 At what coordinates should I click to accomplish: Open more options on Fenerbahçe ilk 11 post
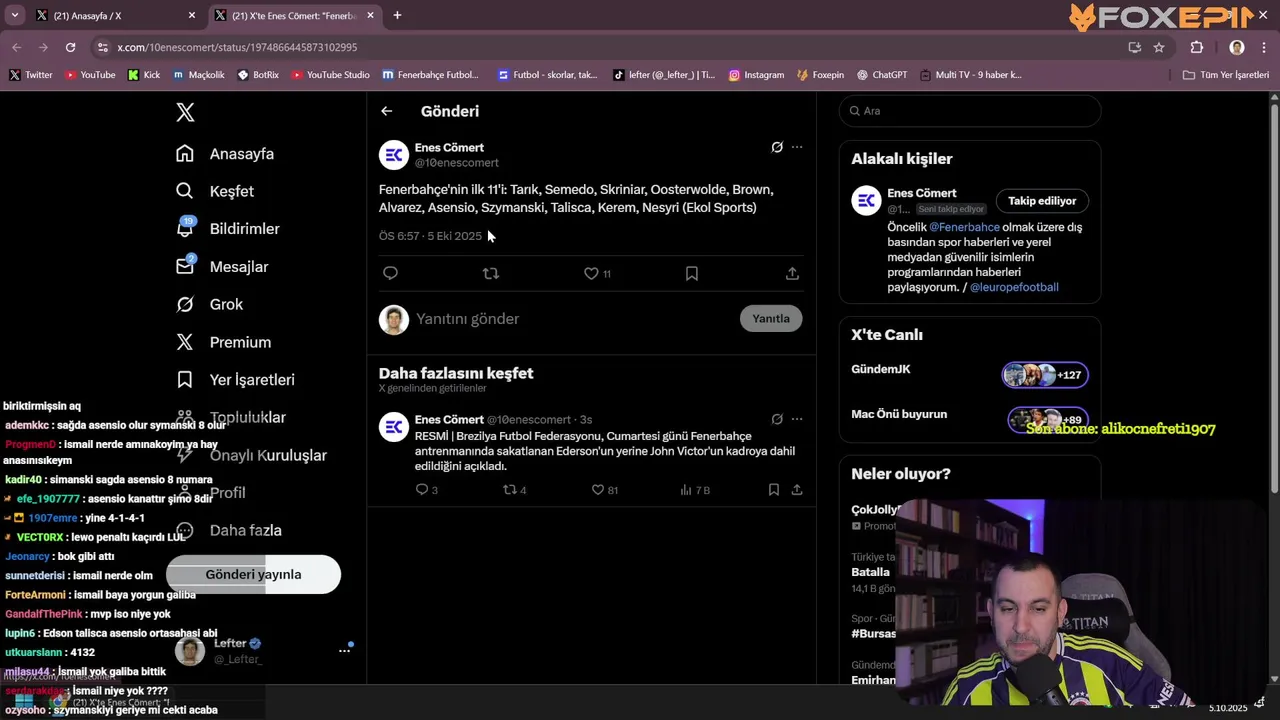coord(797,147)
